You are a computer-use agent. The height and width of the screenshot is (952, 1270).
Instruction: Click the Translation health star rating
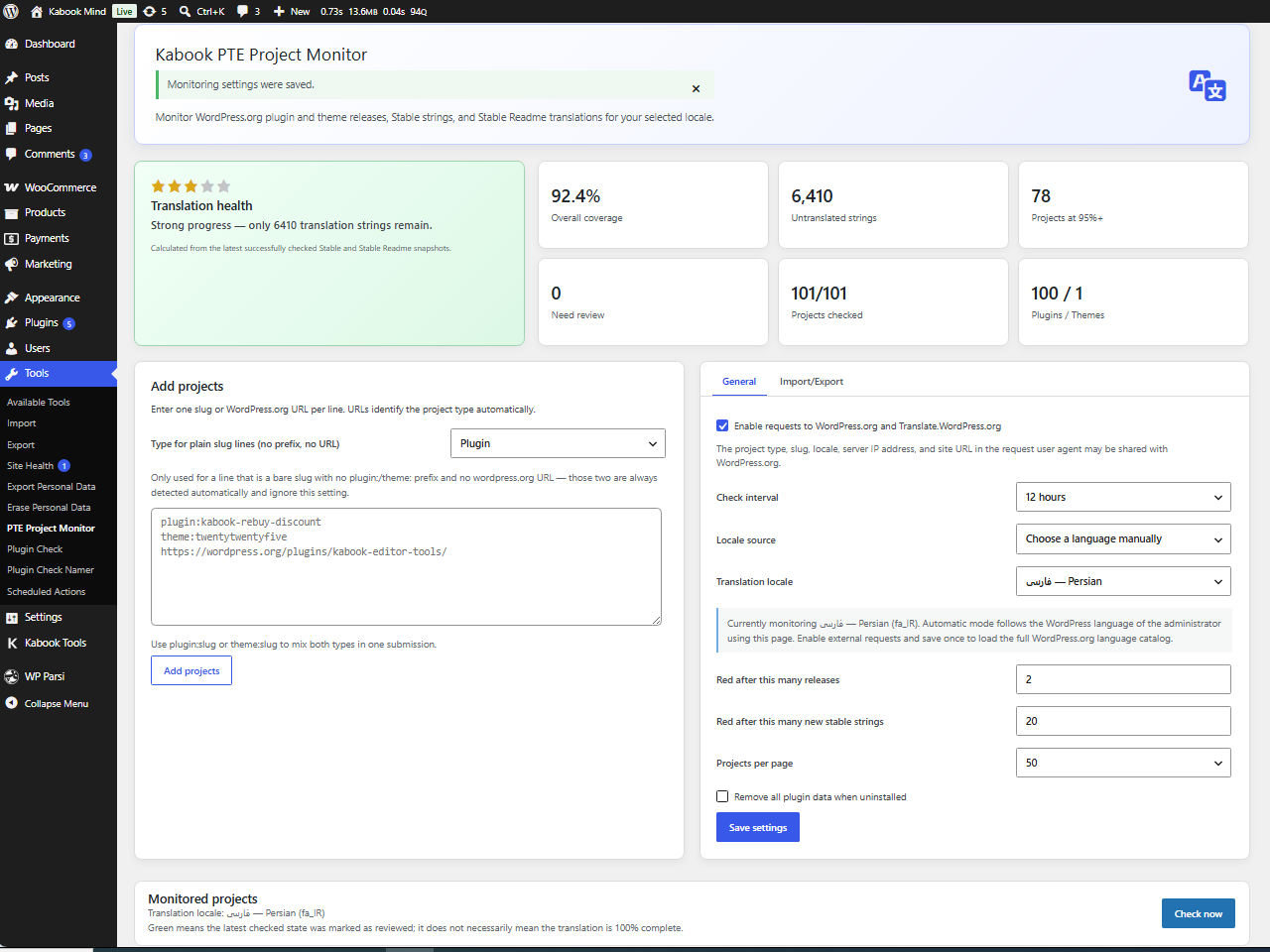[190, 185]
